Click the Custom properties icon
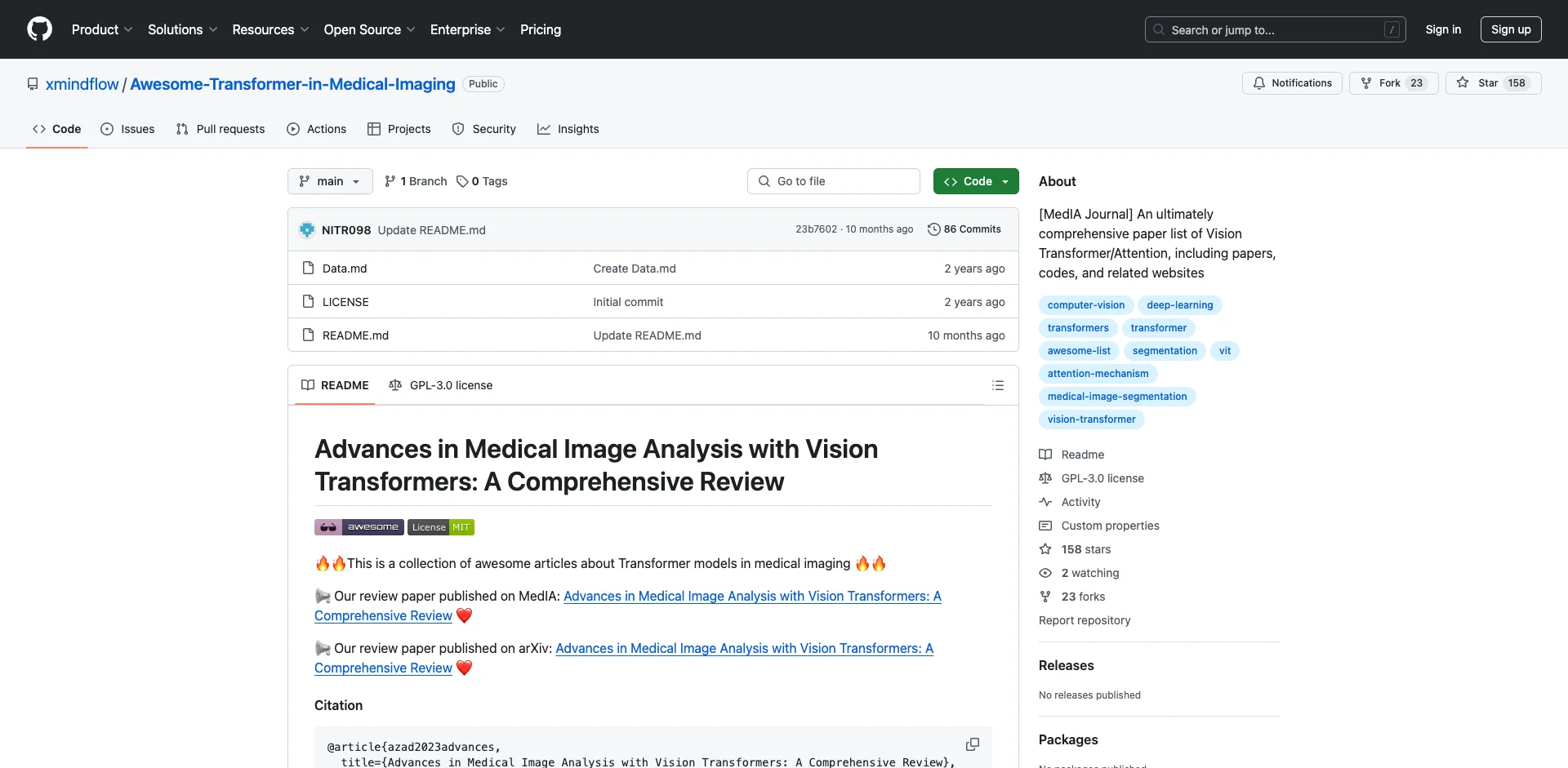Viewport: 1568px width, 768px height. tap(1045, 526)
